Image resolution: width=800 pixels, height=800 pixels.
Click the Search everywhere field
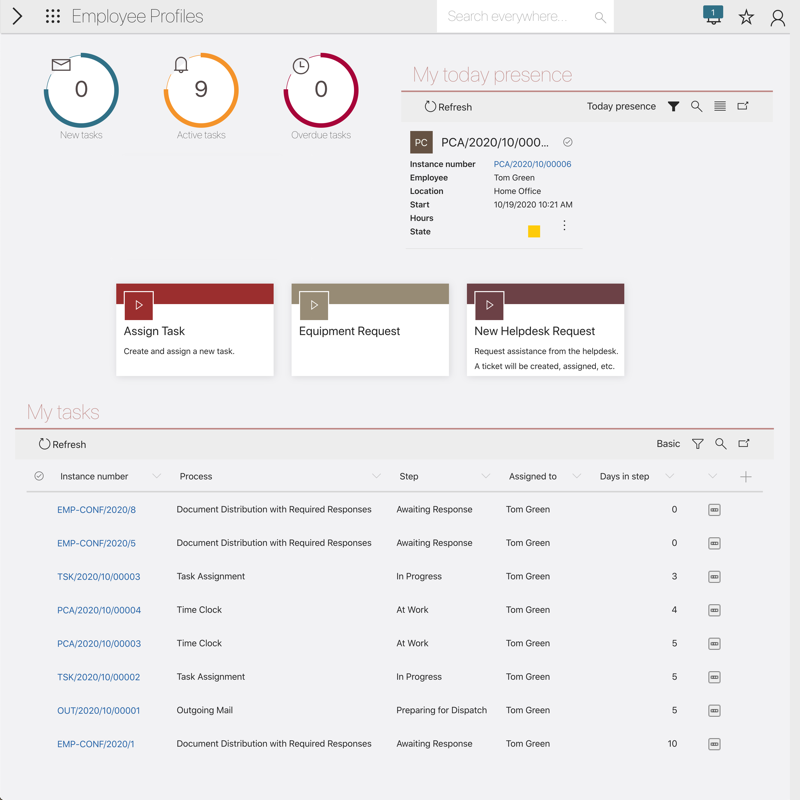click(x=515, y=17)
